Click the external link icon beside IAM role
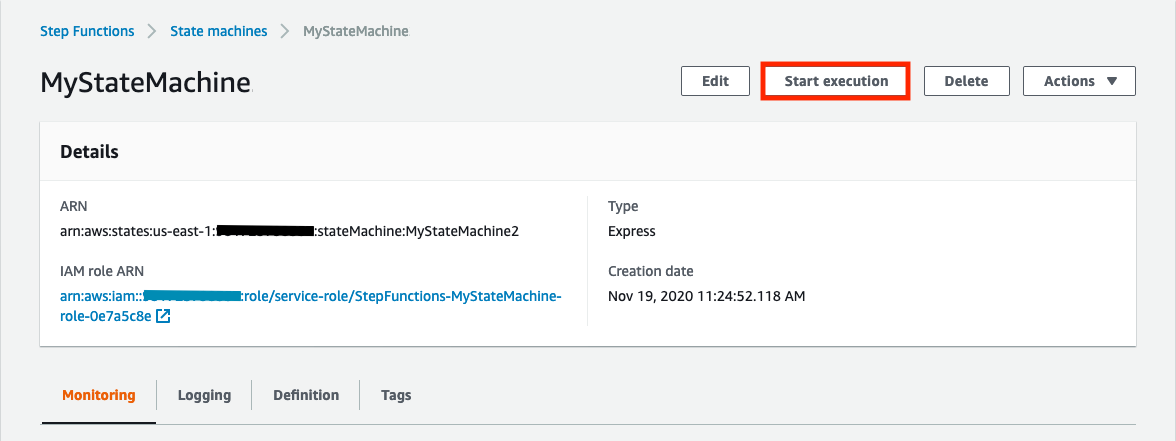 163,317
